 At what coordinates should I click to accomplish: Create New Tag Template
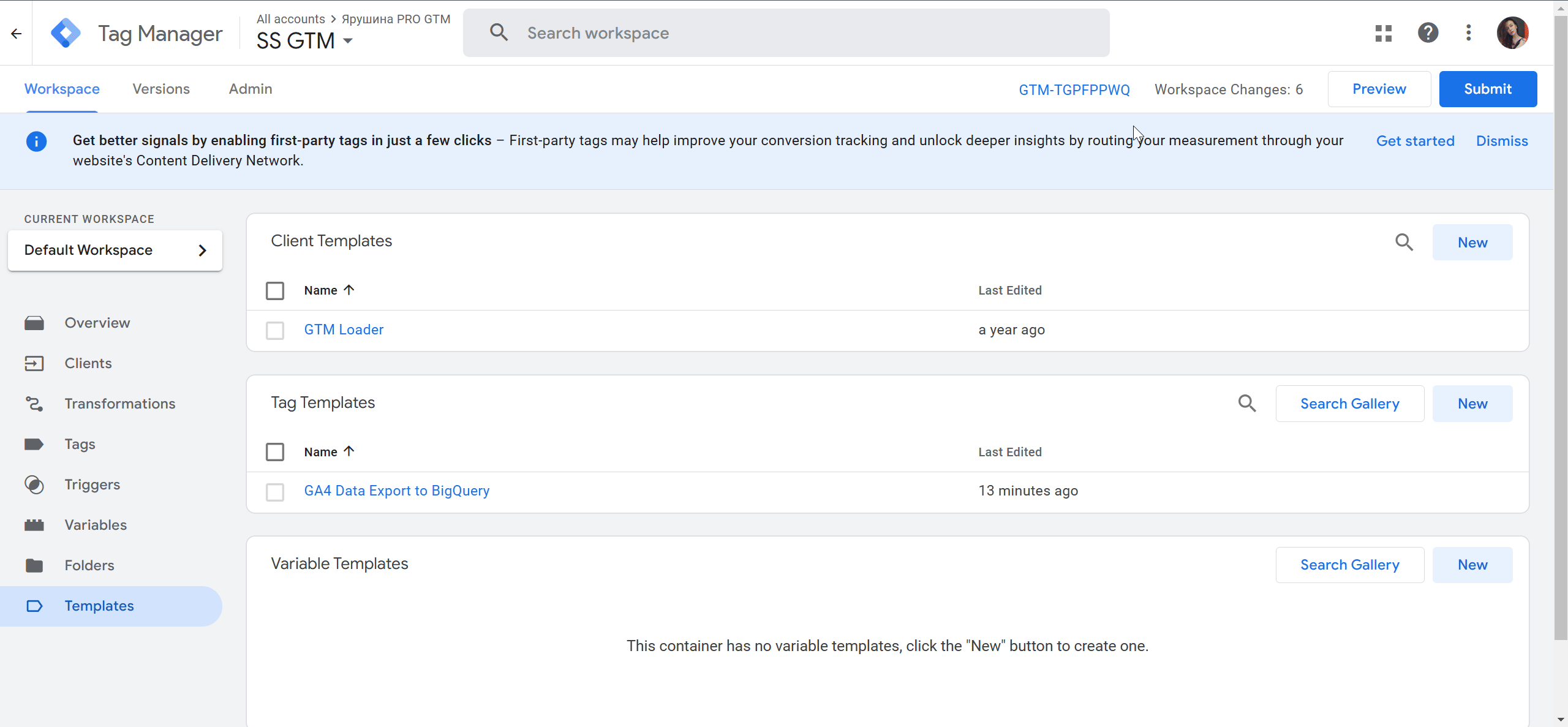coord(1472,404)
